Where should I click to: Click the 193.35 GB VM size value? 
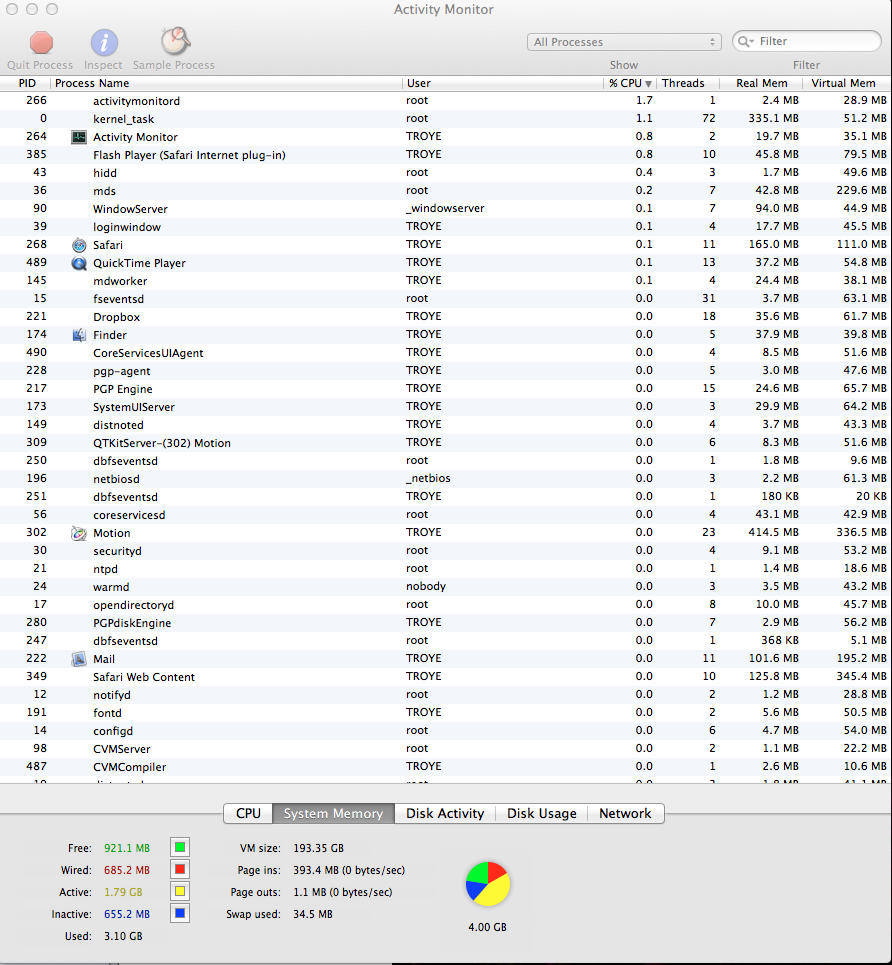coord(318,848)
